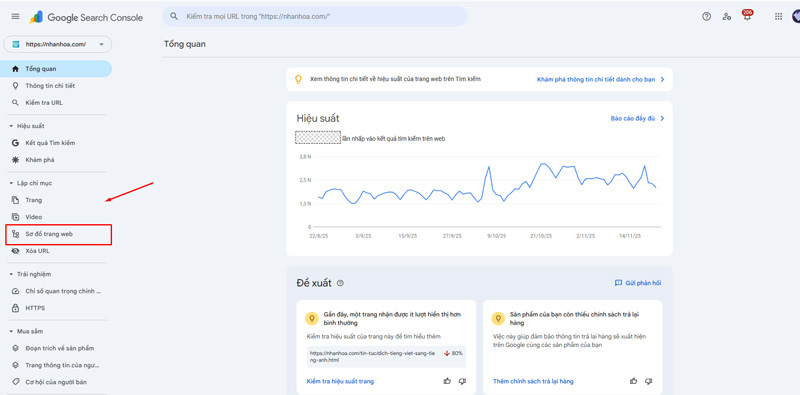The image size is (800, 395).
Task: Open Chỉ số quan trọng chính report
Action: click(x=56, y=291)
